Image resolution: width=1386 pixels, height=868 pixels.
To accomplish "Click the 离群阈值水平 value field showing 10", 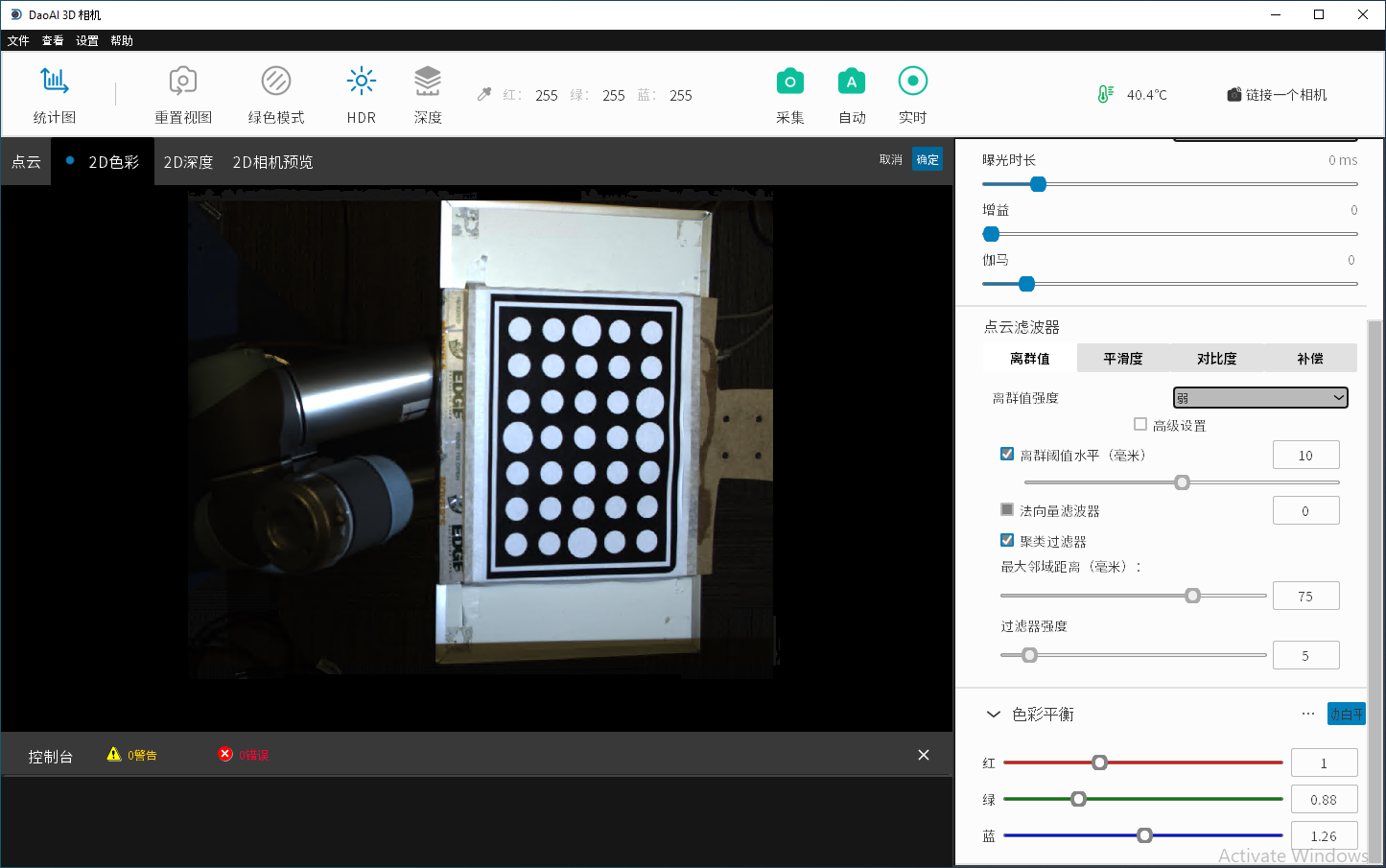I will pos(1305,455).
